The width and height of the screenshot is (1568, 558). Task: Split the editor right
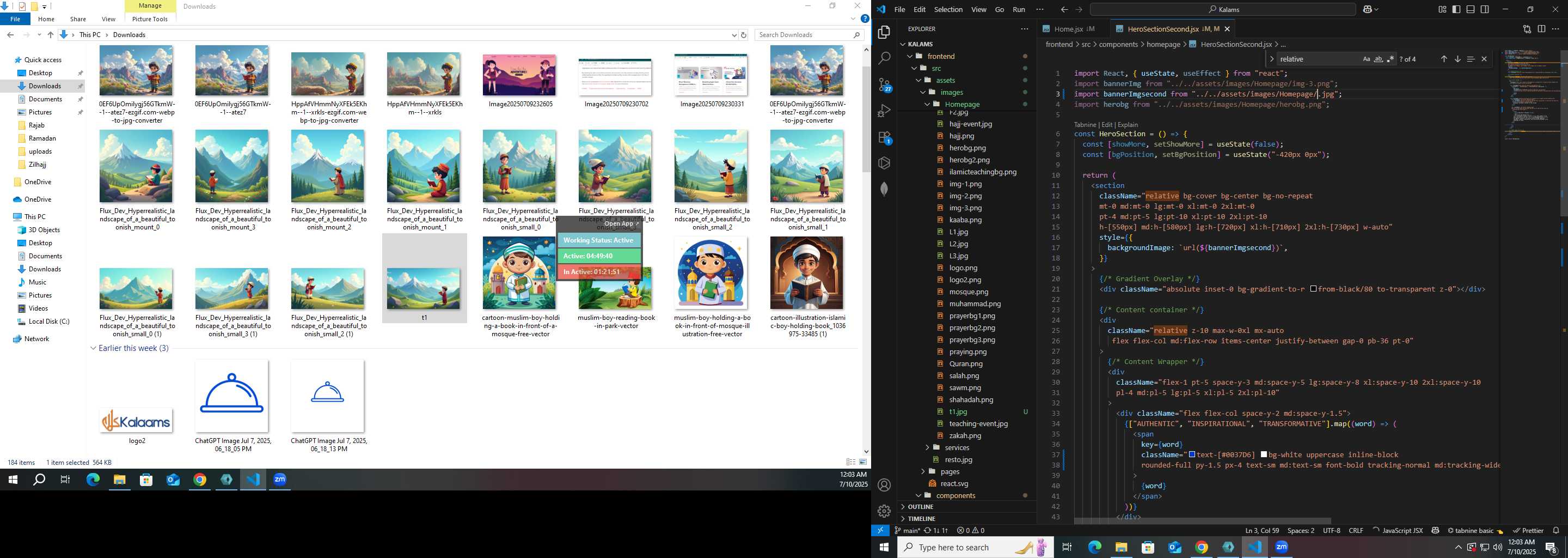[1541, 29]
